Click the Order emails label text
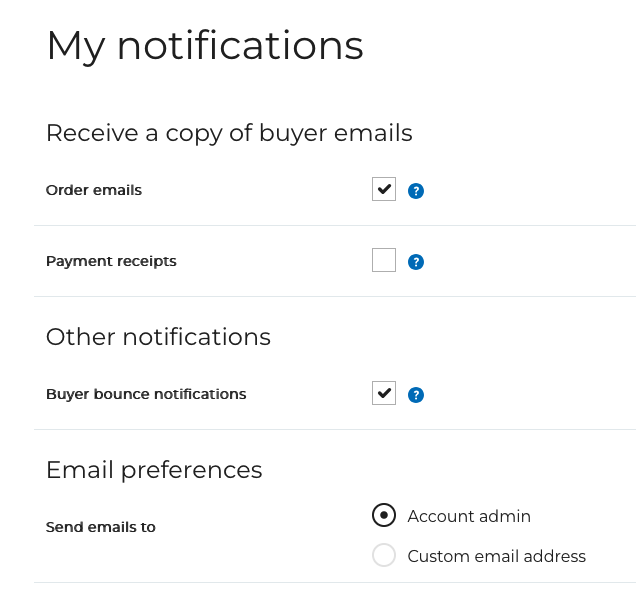The height and width of the screenshot is (610, 636). tap(94, 190)
